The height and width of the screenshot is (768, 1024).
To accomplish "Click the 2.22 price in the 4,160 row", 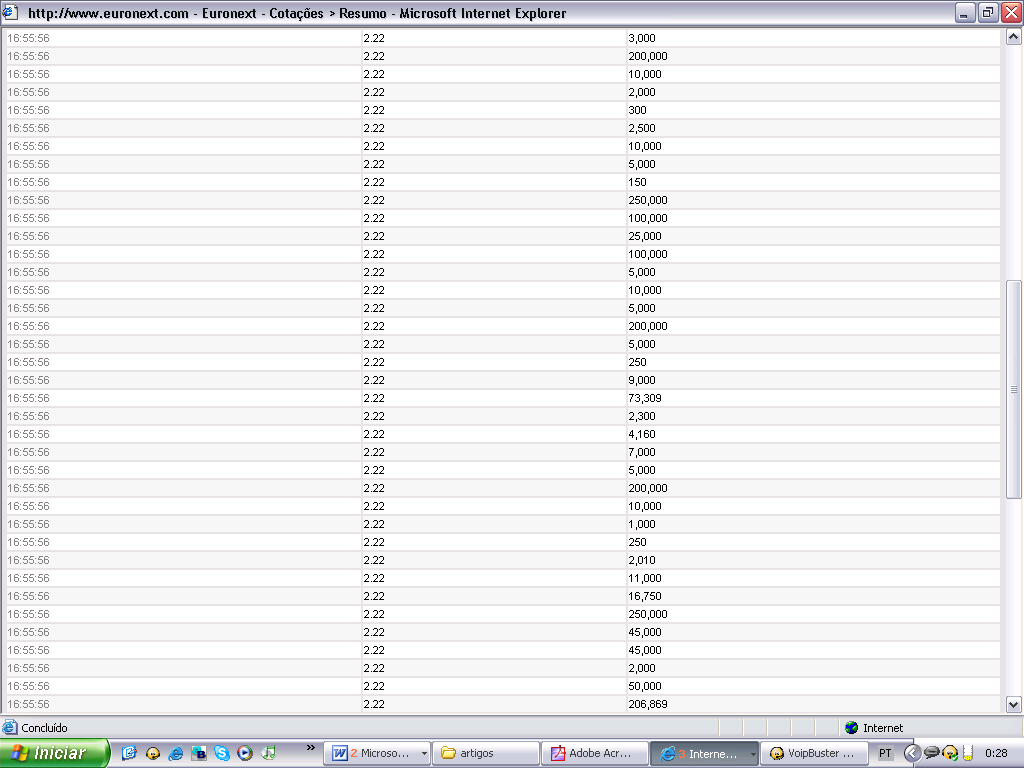I will (x=374, y=434).
